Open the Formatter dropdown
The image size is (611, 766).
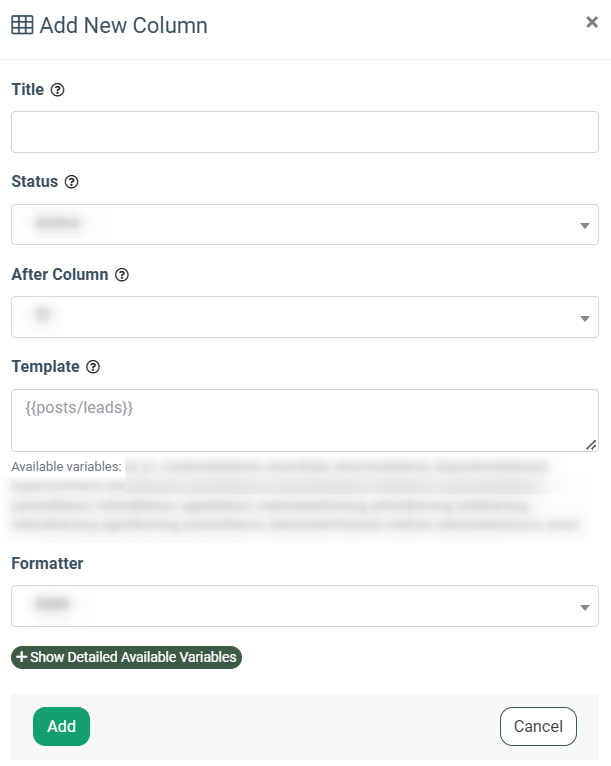pyautogui.click(x=305, y=606)
